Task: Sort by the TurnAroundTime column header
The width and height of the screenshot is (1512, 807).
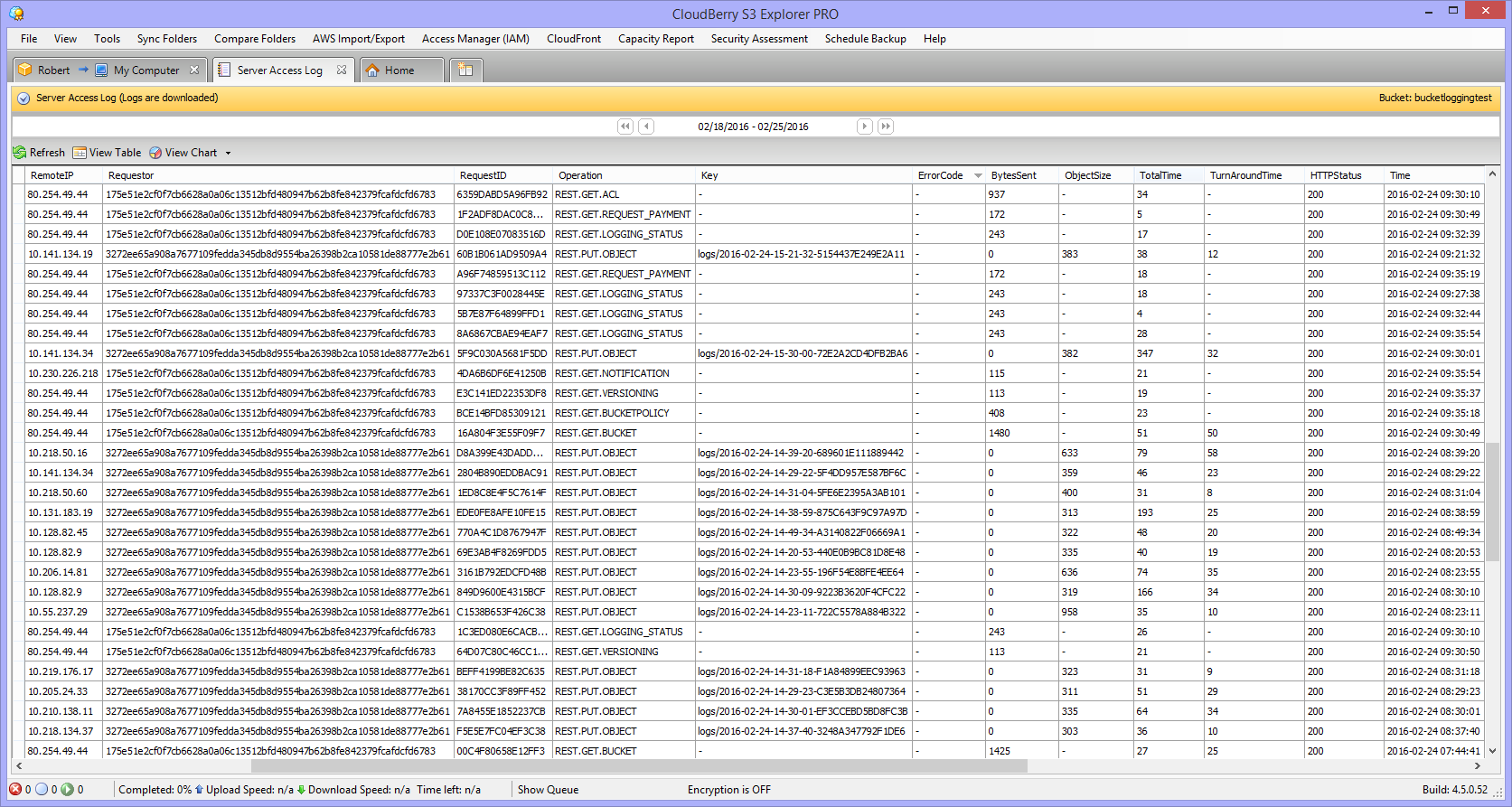Action: 1254,175
